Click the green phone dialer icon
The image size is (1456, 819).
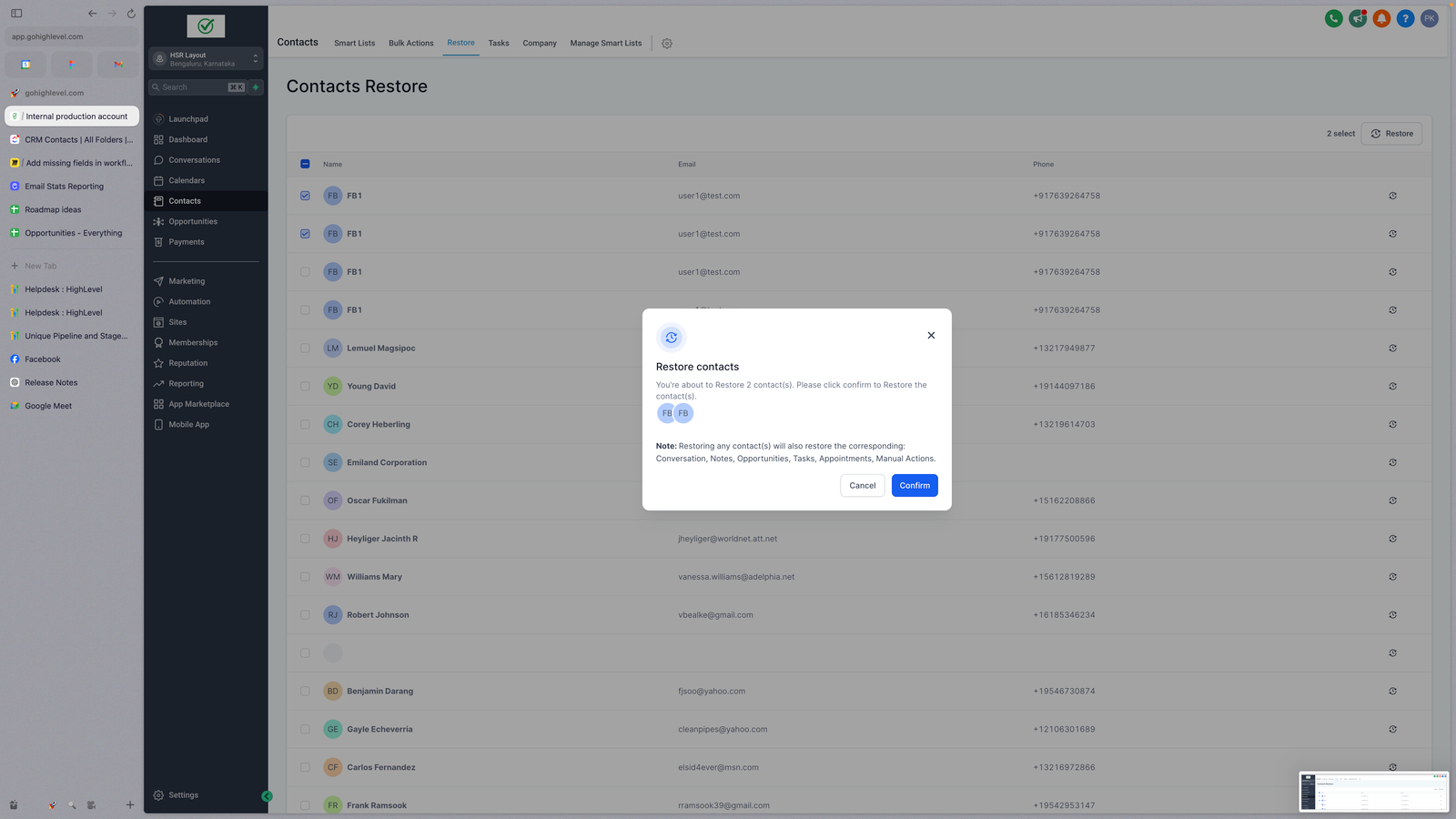(x=1333, y=18)
